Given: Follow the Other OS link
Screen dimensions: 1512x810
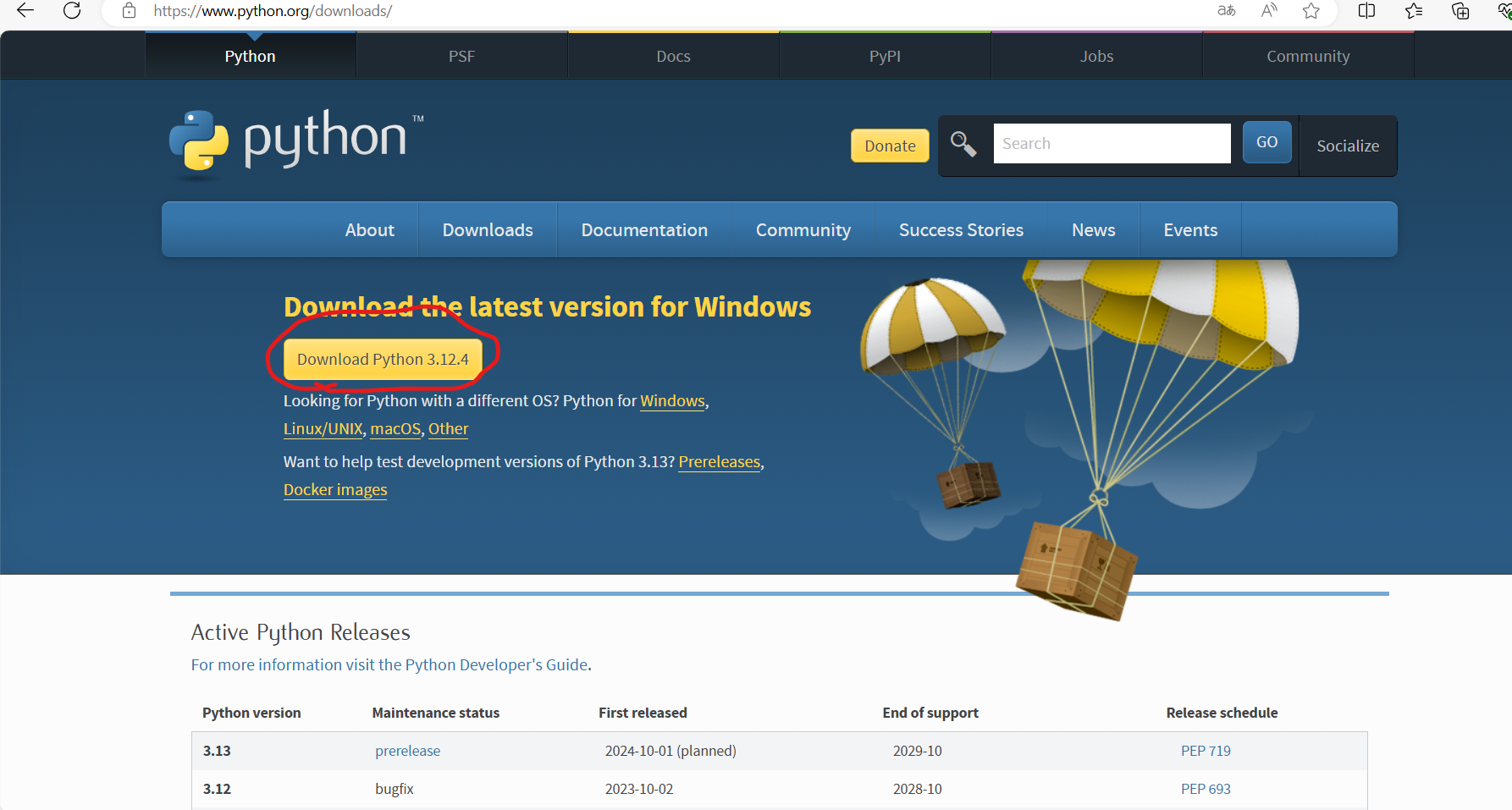Looking at the screenshot, I should 448,429.
